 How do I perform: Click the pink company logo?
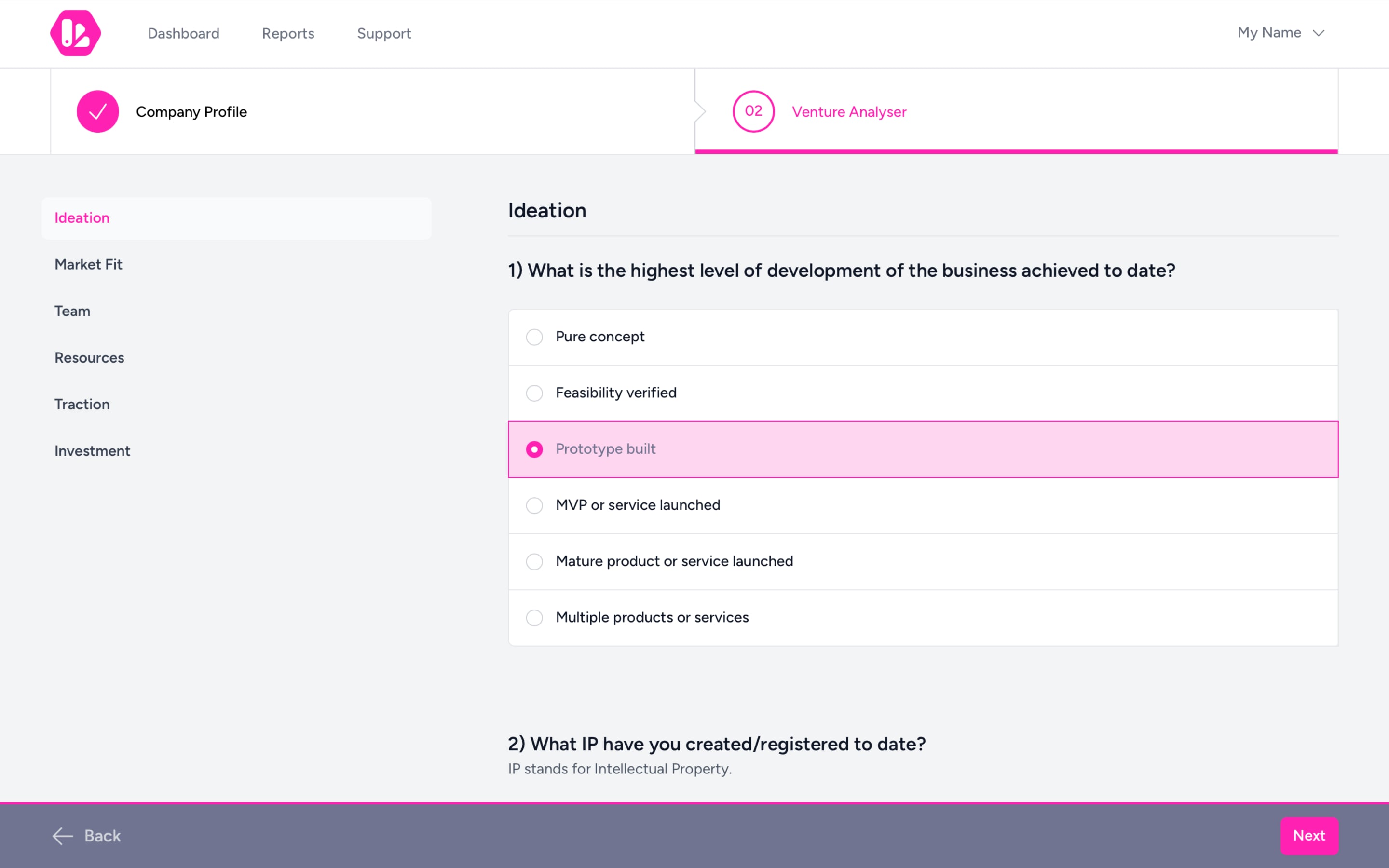pos(75,33)
